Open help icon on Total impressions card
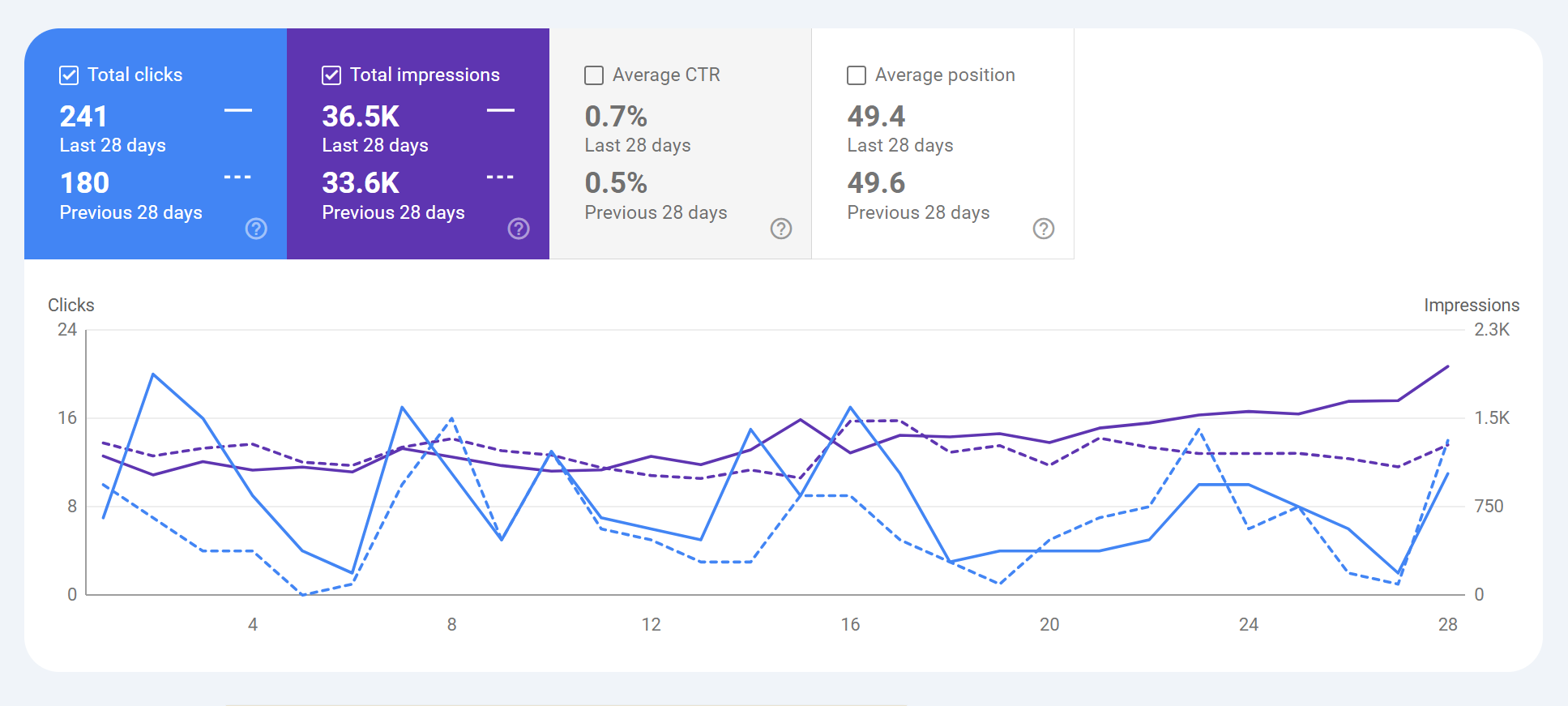The height and width of the screenshot is (706, 1568). [519, 229]
